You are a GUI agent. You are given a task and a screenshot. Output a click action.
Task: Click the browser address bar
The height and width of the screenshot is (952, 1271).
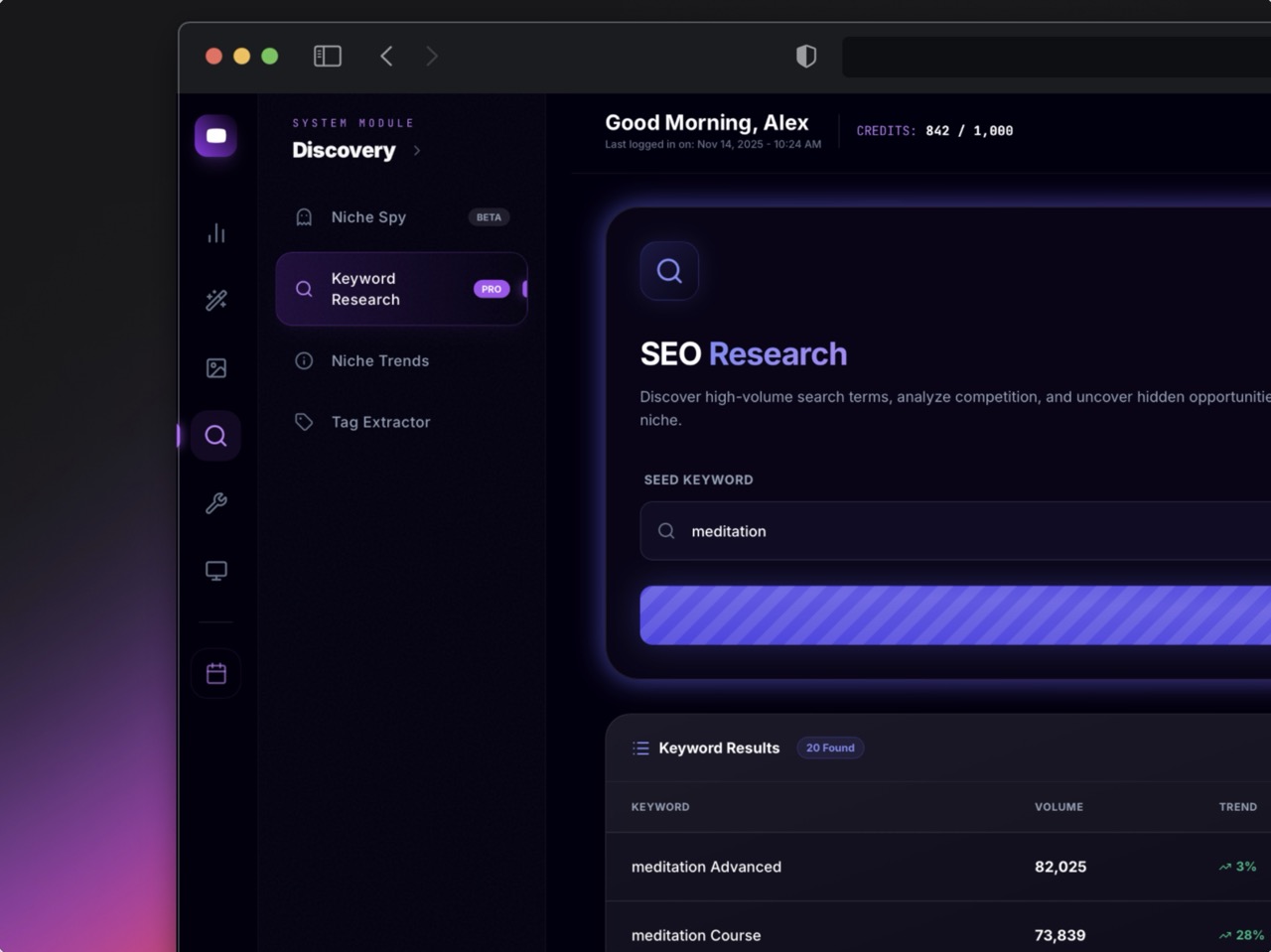[x=1057, y=57]
